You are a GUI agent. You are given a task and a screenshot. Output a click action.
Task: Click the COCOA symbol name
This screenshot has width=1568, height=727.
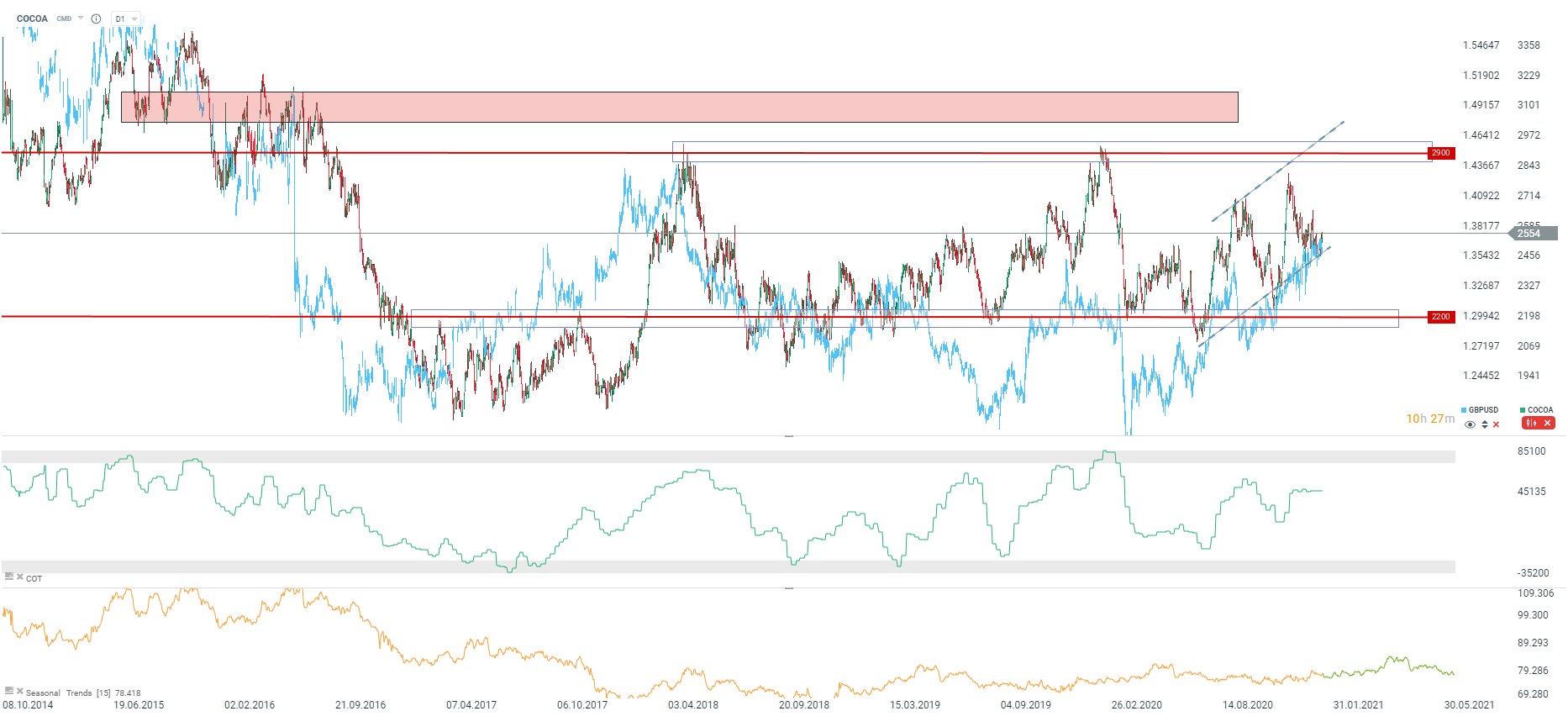point(32,18)
